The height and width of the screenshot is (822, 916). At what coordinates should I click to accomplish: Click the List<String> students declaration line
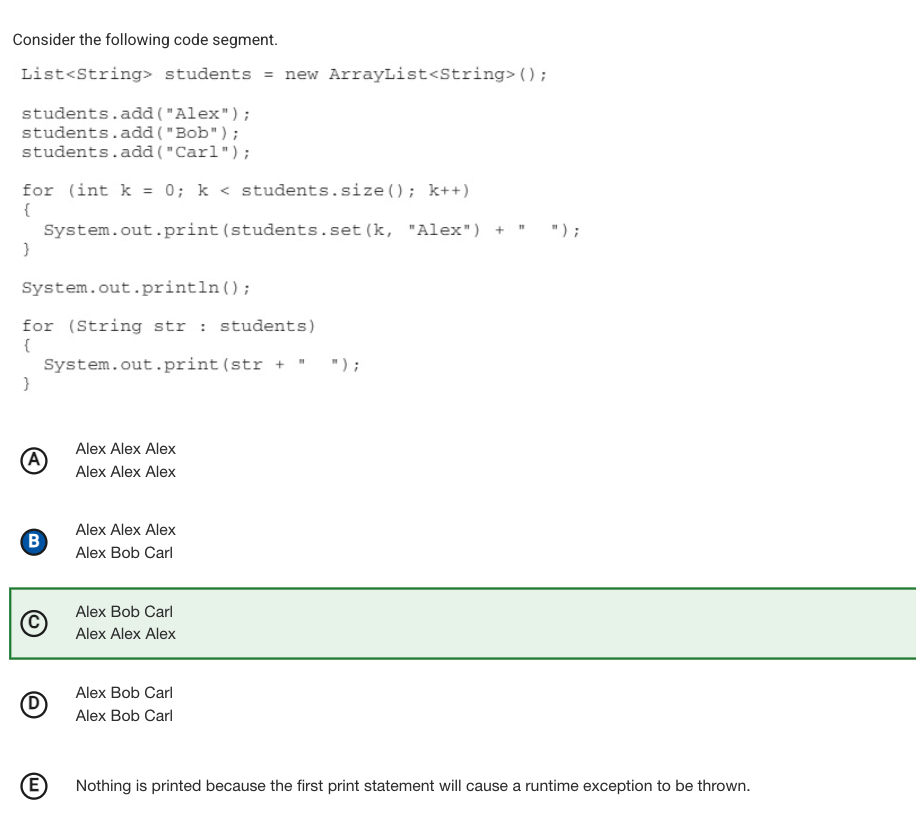click(x=284, y=75)
